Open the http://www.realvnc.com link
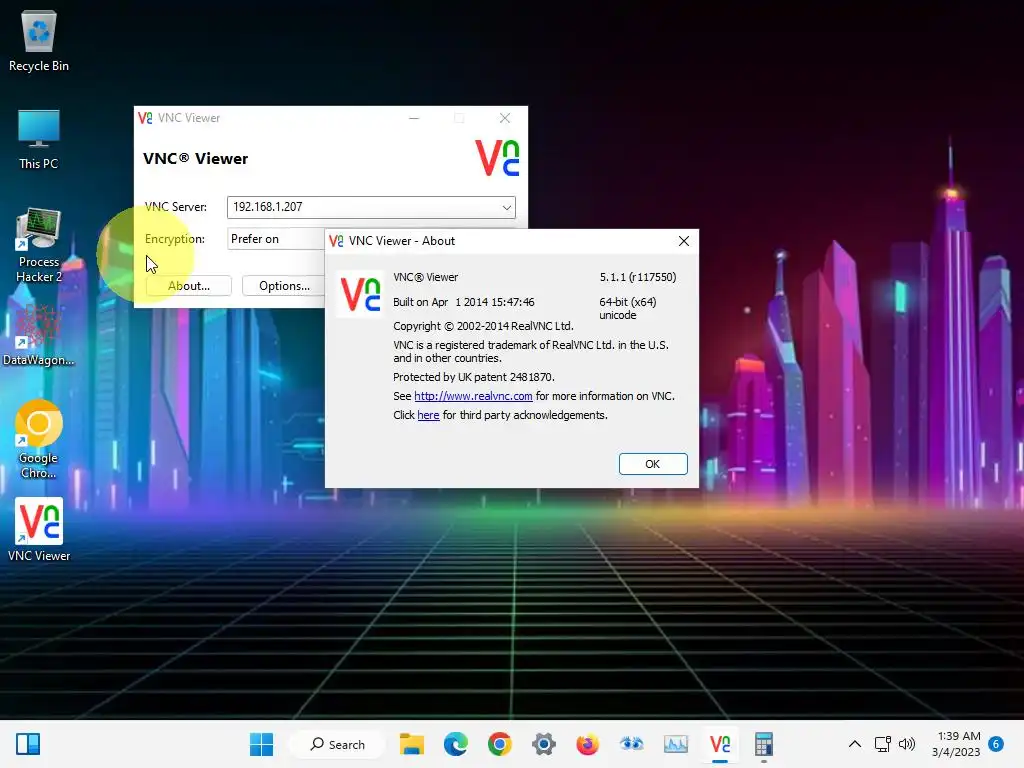The height and width of the screenshot is (768, 1024). point(473,396)
